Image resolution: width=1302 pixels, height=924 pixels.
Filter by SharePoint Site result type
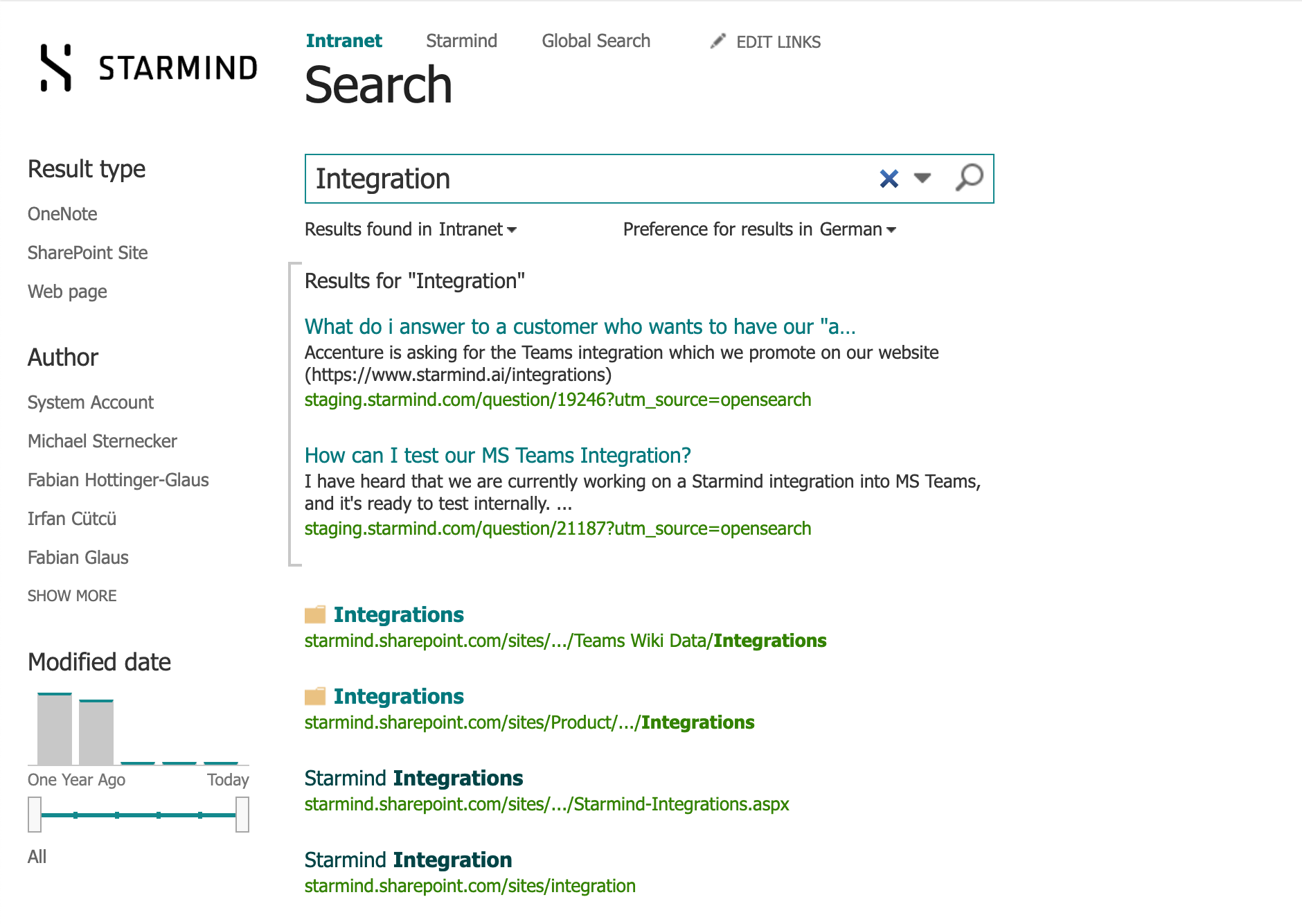88,253
